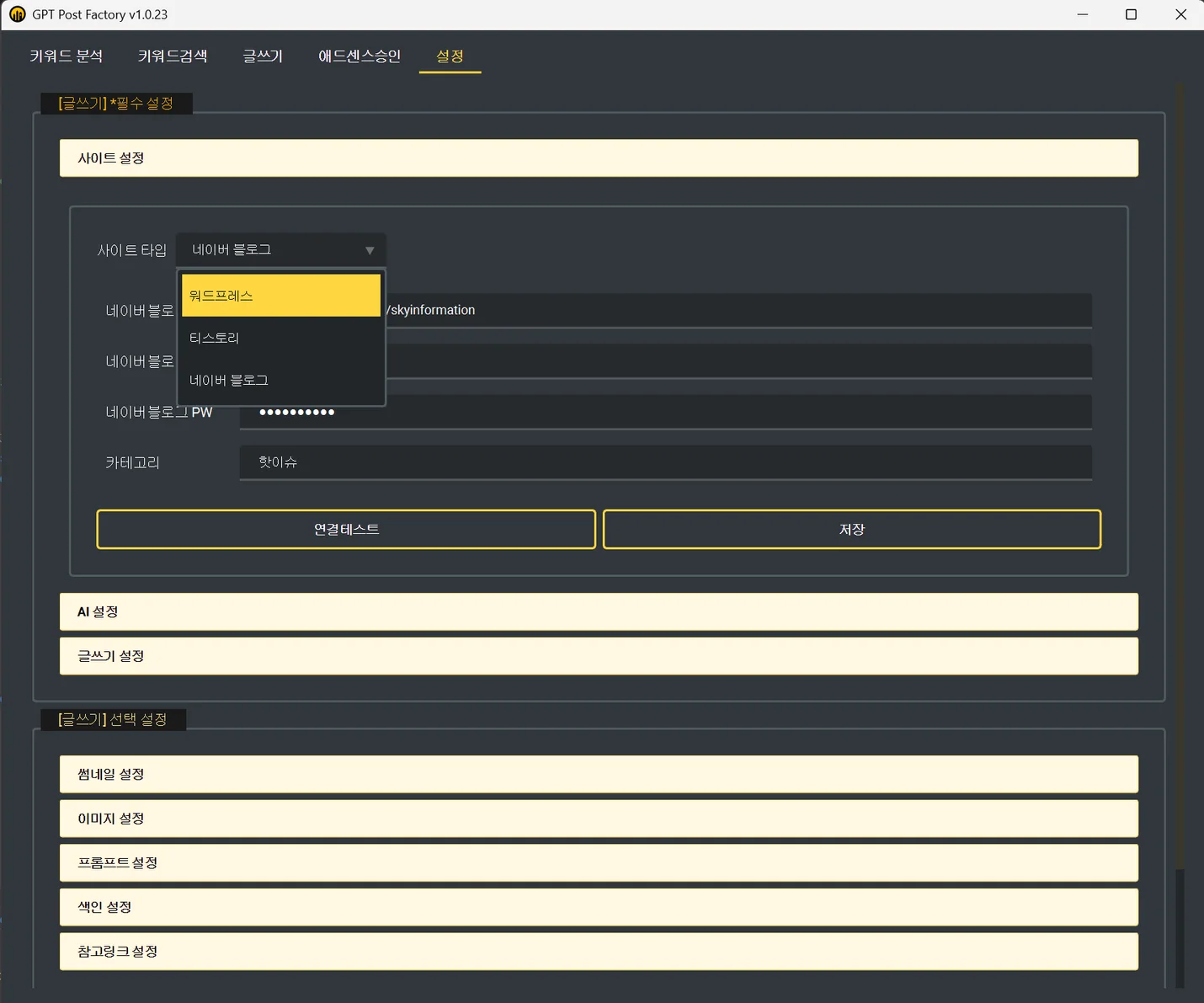This screenshot has width=1204, height=1003.
Task: Choose 티스토리 from the dropdown list
Action: tap(281, 338)
